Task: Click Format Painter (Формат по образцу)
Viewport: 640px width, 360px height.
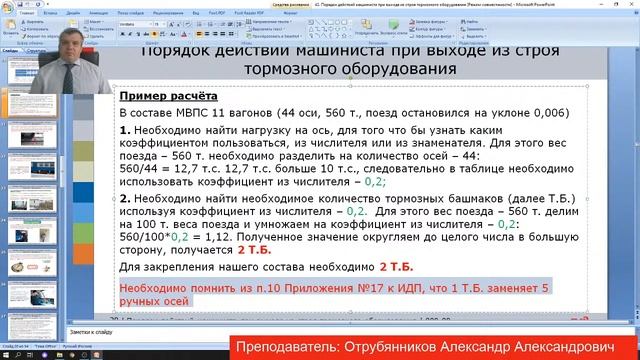Action: (x=39, y=36)
